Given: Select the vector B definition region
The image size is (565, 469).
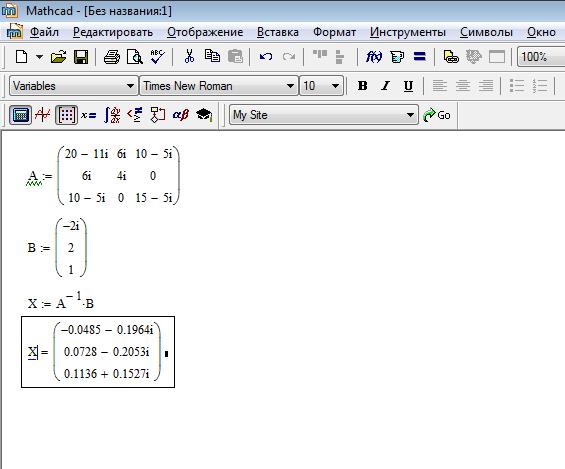Looking at the screenshot, I should coord(57,248).
